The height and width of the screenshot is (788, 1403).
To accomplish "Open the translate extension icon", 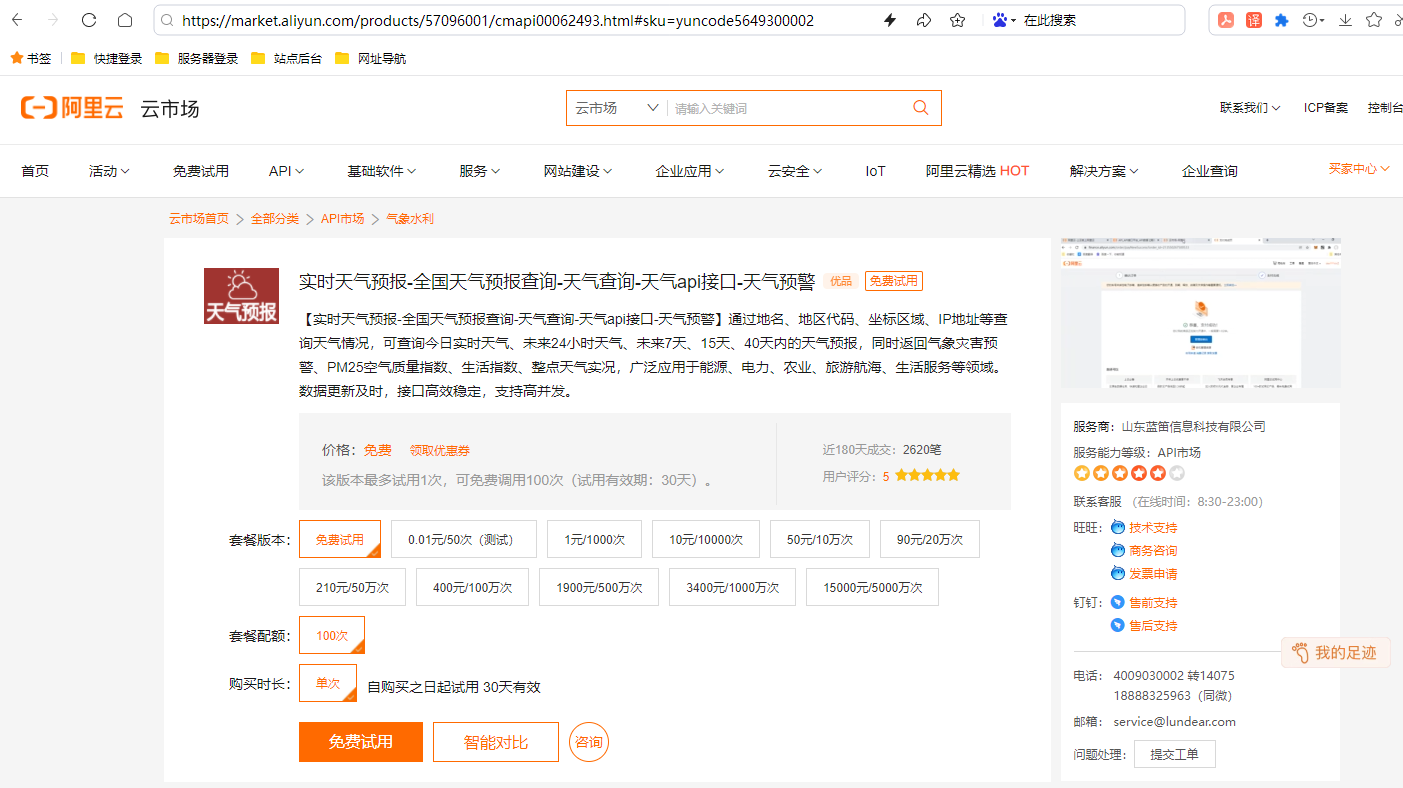I will [x=1254, y=20].
